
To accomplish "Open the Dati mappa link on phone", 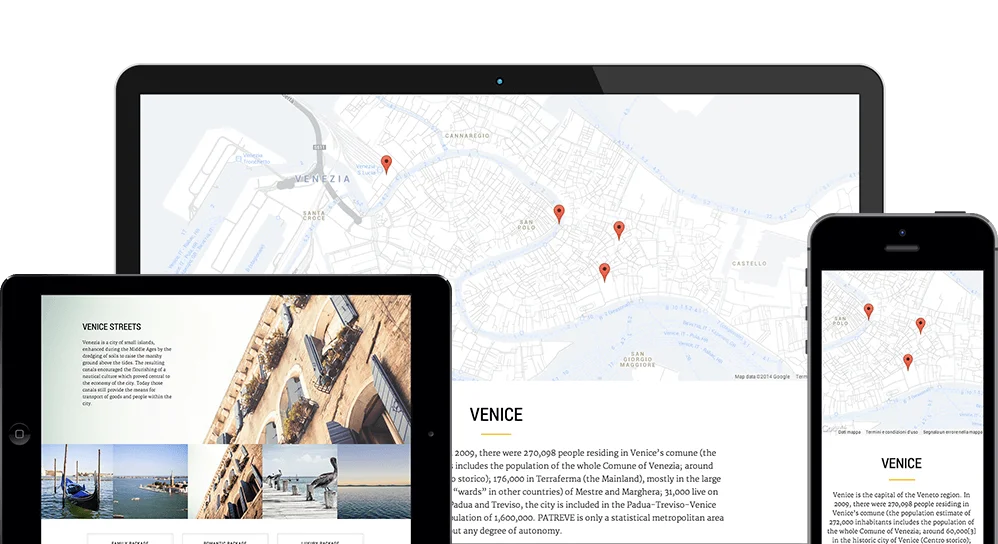I will point(849,432).
